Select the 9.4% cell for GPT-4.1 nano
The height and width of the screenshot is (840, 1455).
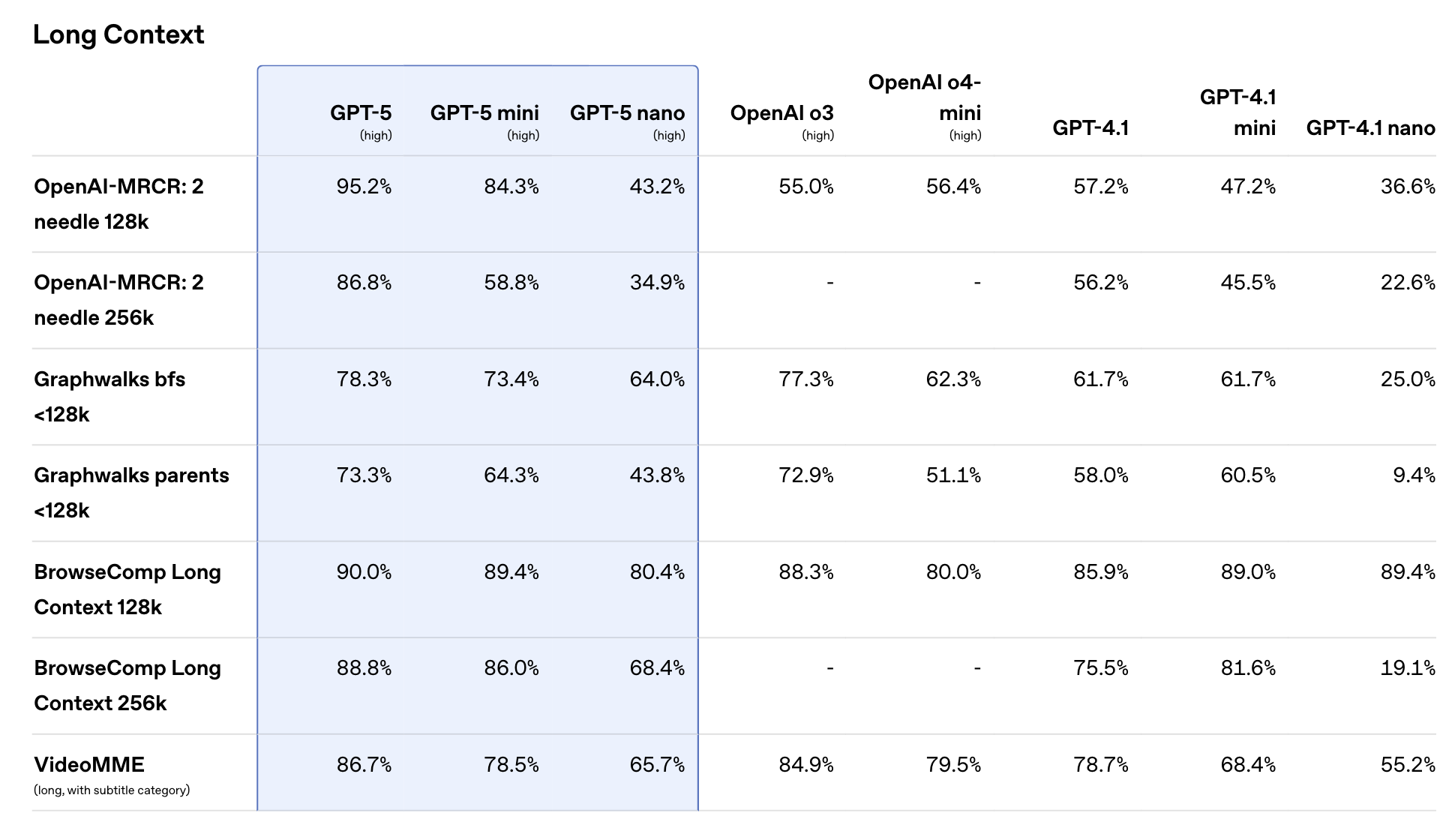tap(1414, 475)
